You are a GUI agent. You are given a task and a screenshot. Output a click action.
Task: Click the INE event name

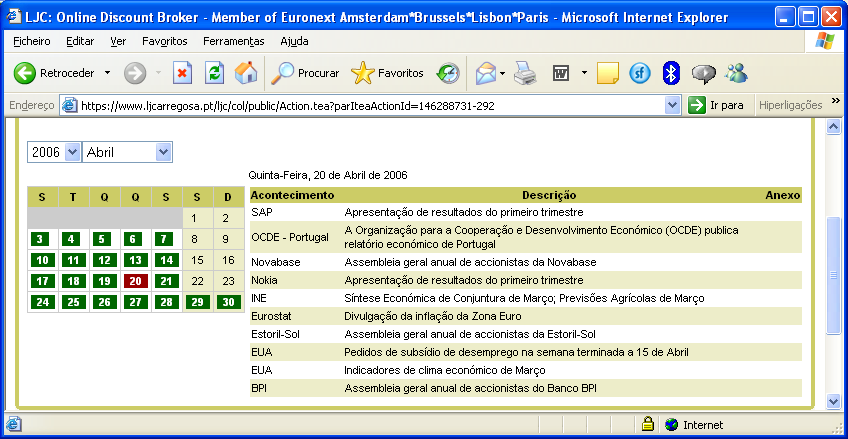click(x=259, y=298)
